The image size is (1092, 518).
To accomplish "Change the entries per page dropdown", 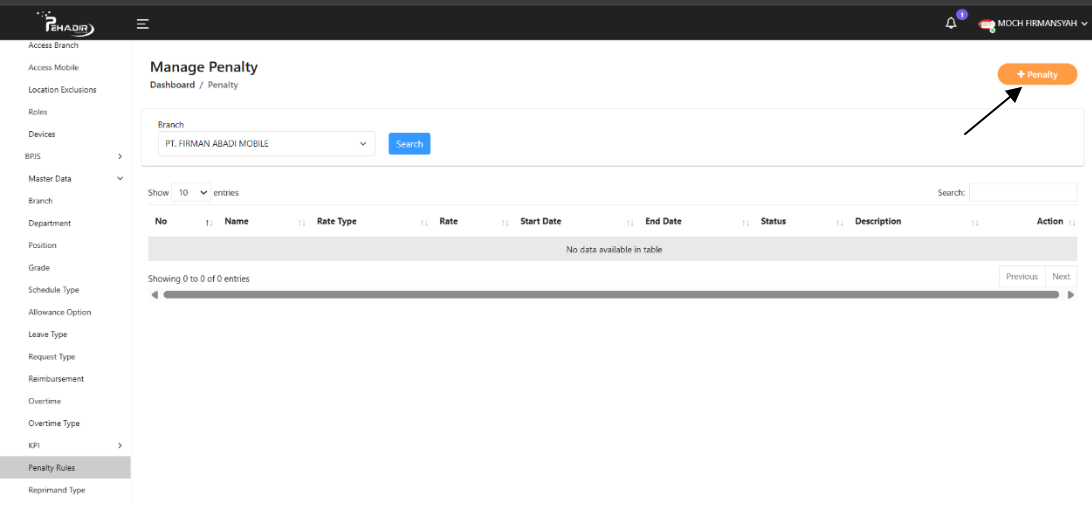I will click(x=191, y=193).
